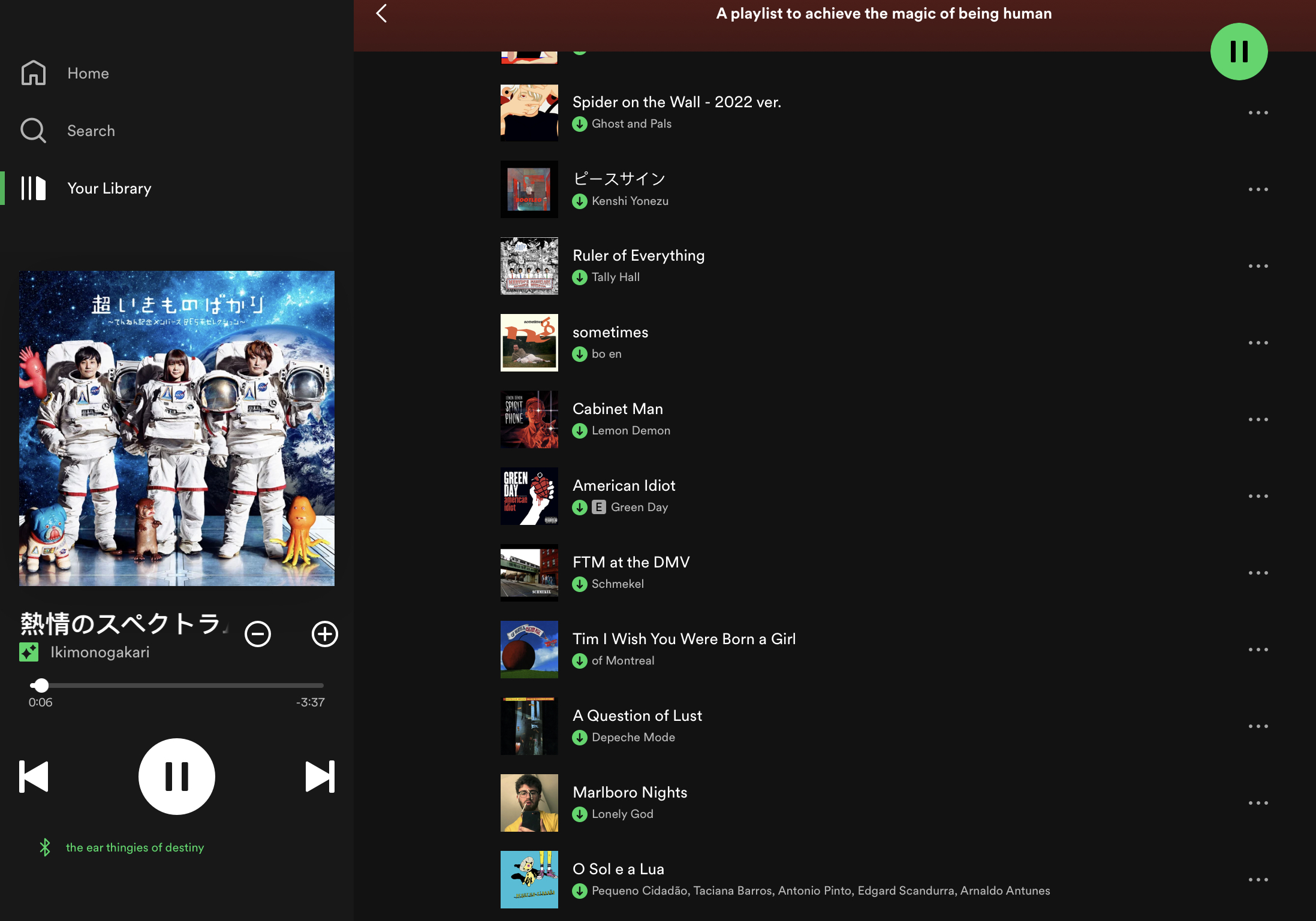The image size is (1316, 921).
Task: Skip to the next track
Action: [x=320, y=777]
